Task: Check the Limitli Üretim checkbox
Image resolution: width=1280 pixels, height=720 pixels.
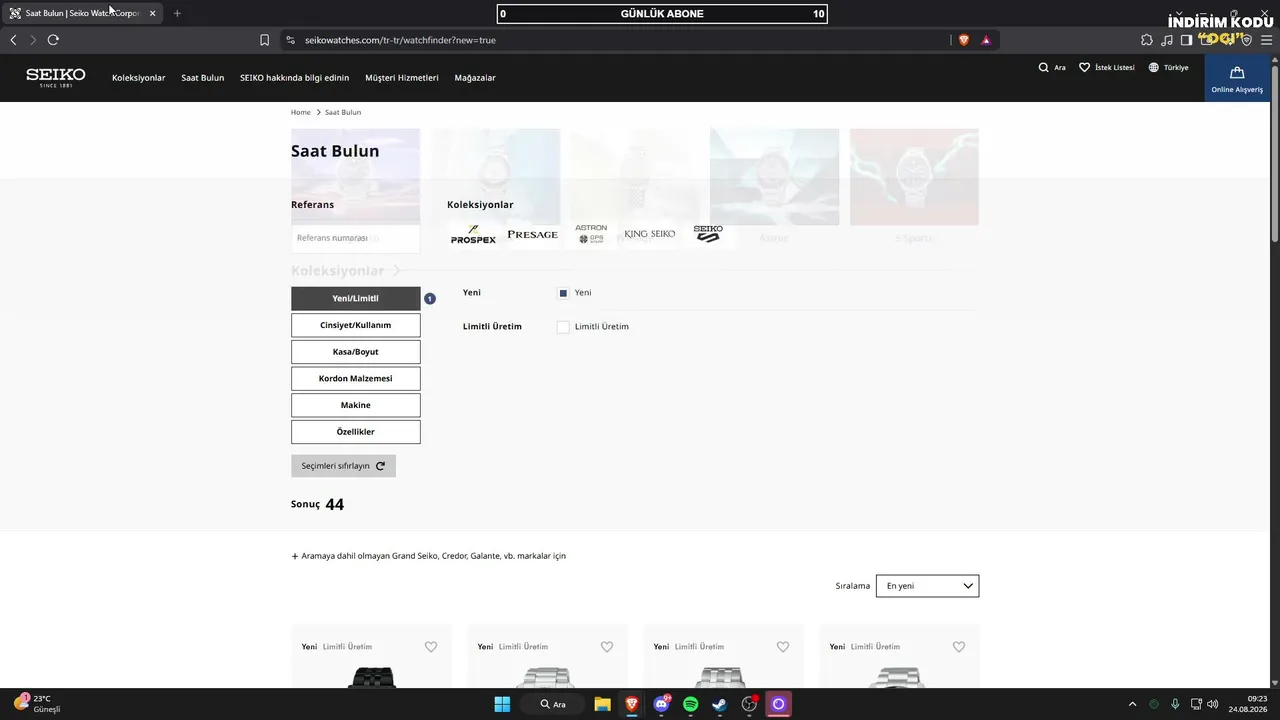Action: [563, 327]
